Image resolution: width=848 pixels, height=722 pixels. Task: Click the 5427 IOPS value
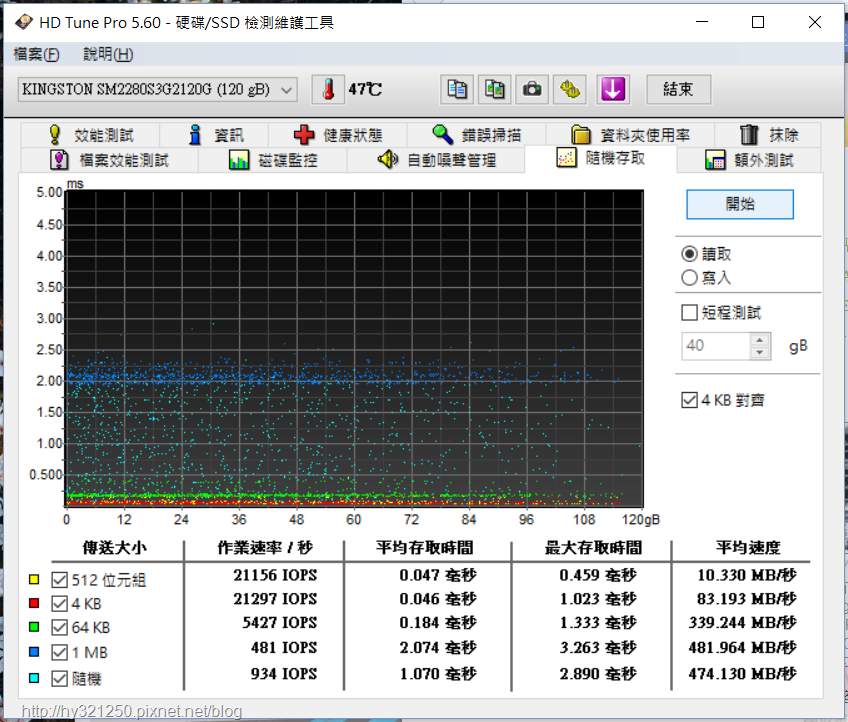(x=280, y=623)
